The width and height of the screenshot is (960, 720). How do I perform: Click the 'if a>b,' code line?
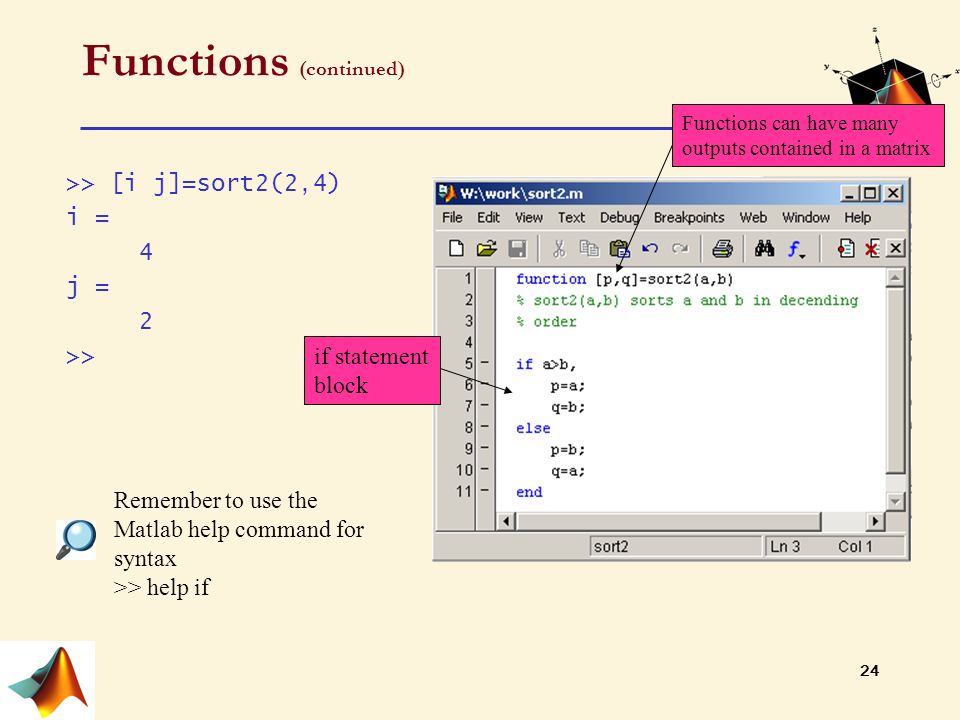pyautogui.click(x=546, y=365)
